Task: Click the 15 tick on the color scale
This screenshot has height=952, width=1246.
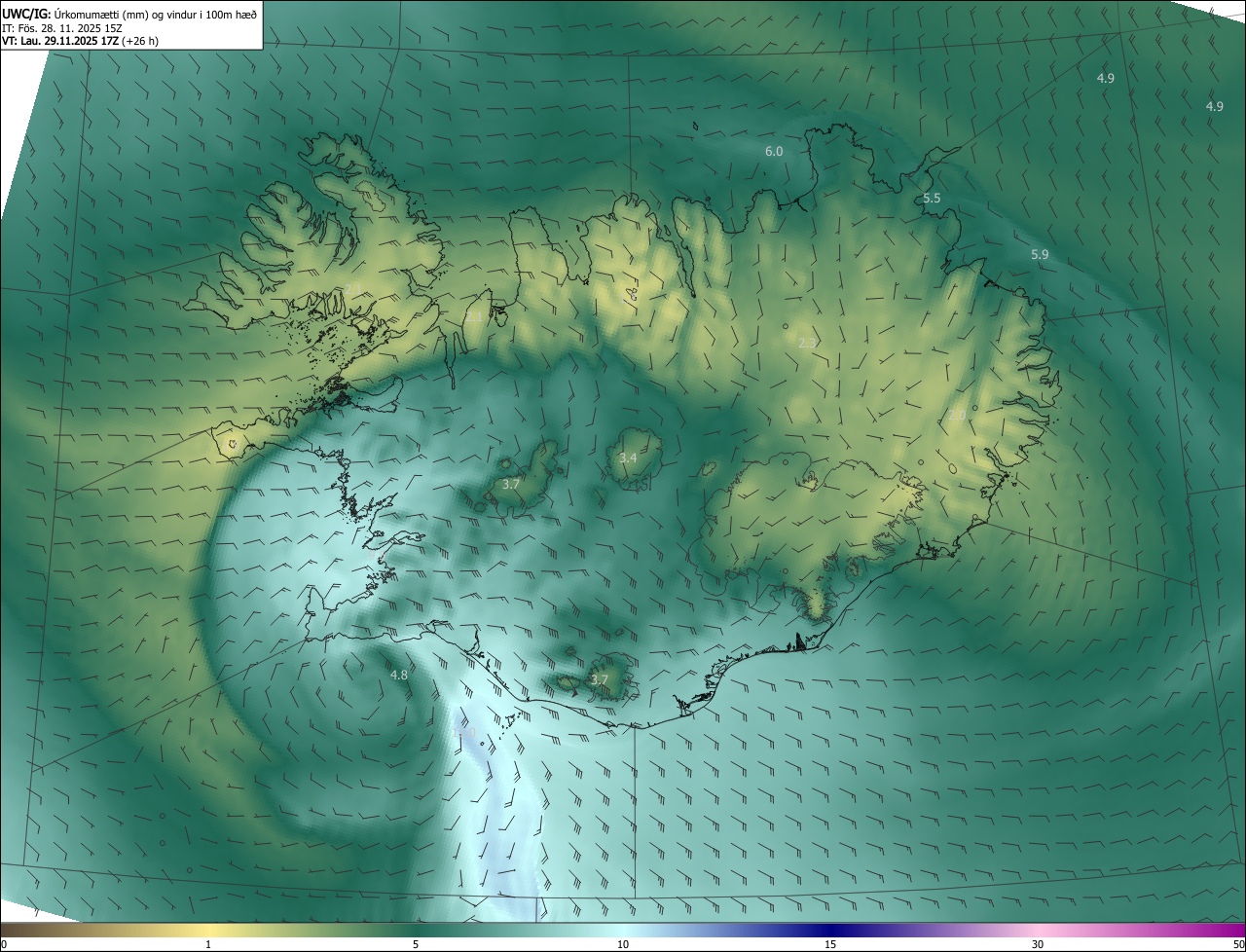Action: click(x=830, y=944)
